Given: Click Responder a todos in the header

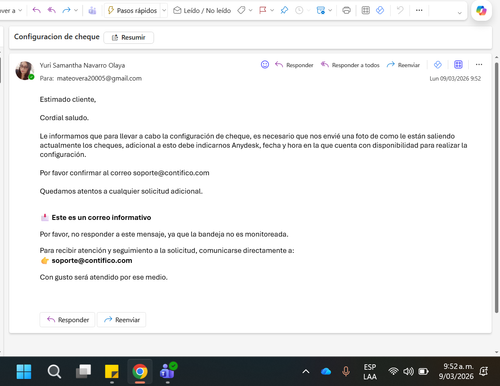Looking at the screenshot, I should [x=350, y=65].
